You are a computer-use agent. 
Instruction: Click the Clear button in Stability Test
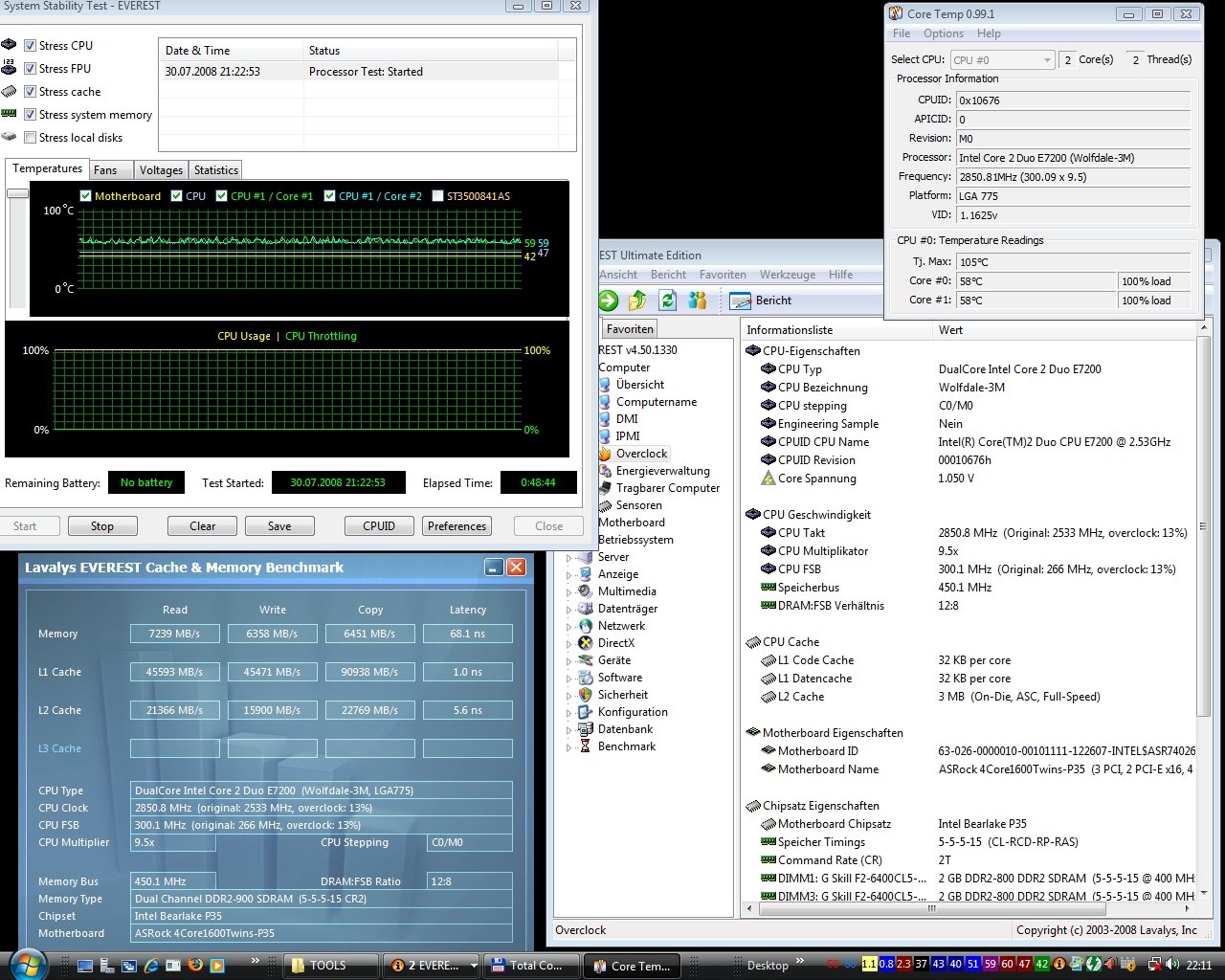tap(203, 526)
